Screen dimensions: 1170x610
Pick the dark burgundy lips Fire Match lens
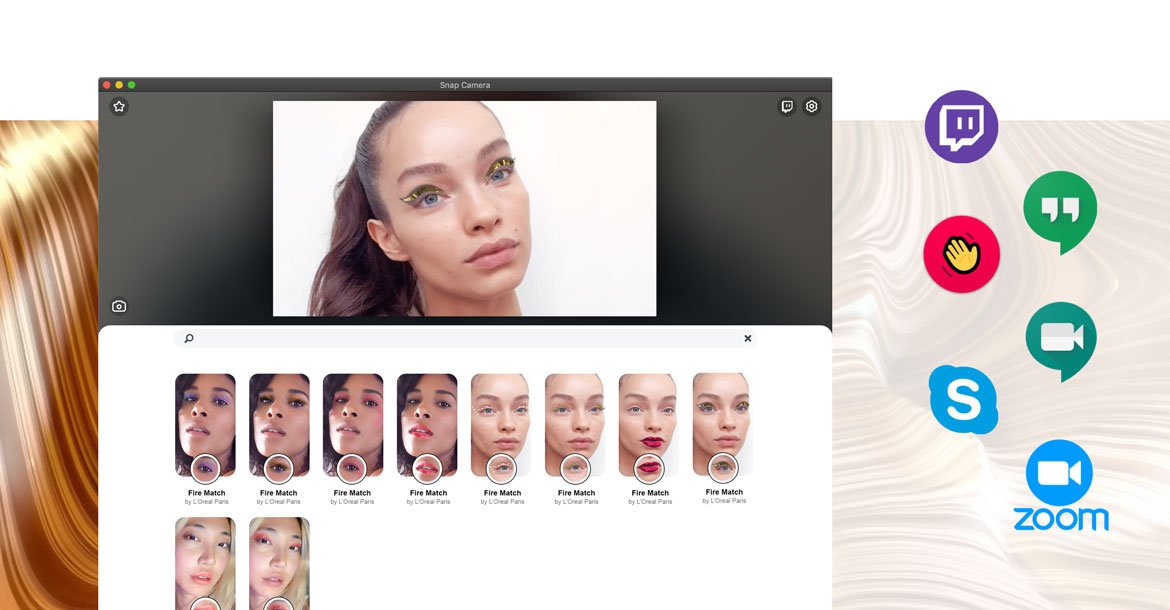[x=649, y=425]
